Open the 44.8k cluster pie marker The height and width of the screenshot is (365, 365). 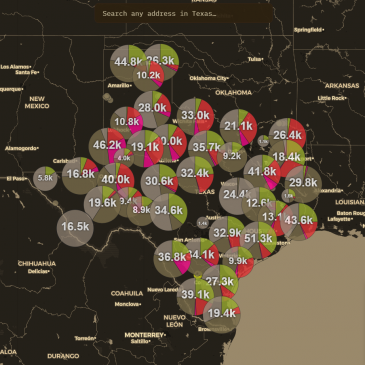pos(128,63)
